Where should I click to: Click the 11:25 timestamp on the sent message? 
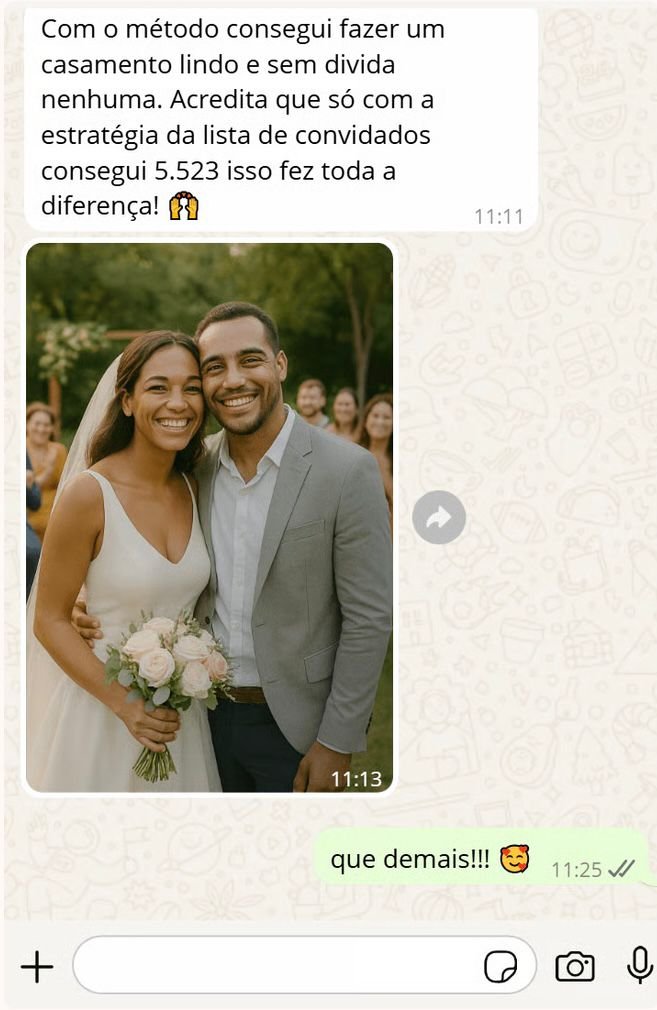pos(576,870)
